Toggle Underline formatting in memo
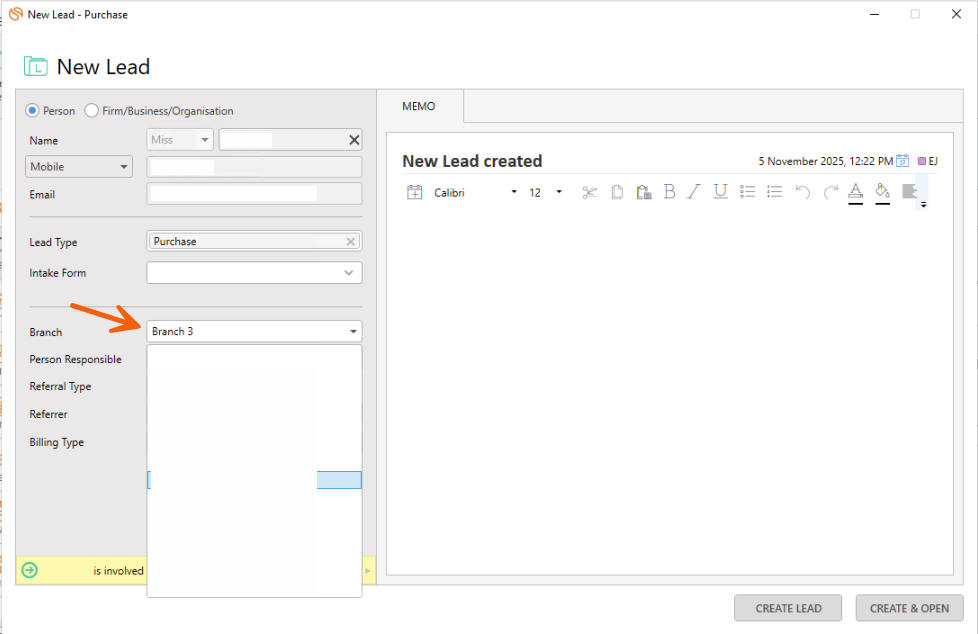 [x=720, y=192]
